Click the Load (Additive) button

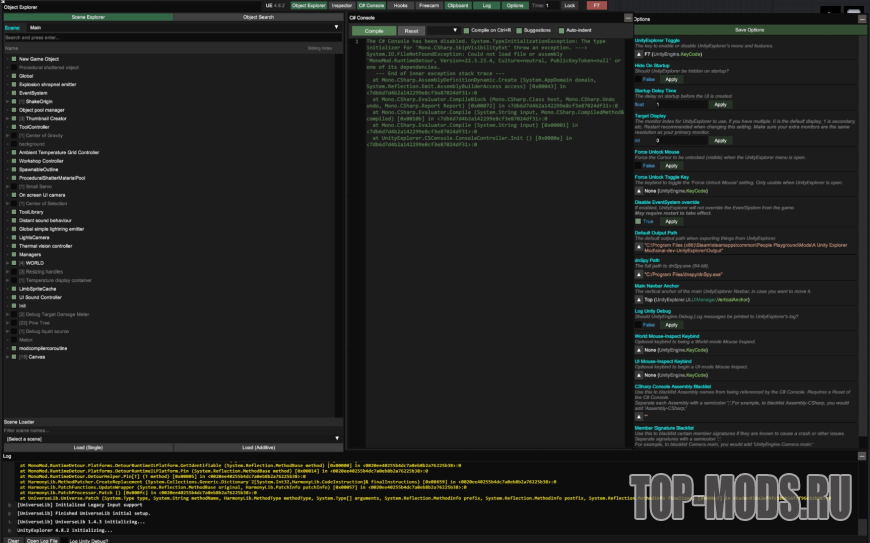(259, 447)
